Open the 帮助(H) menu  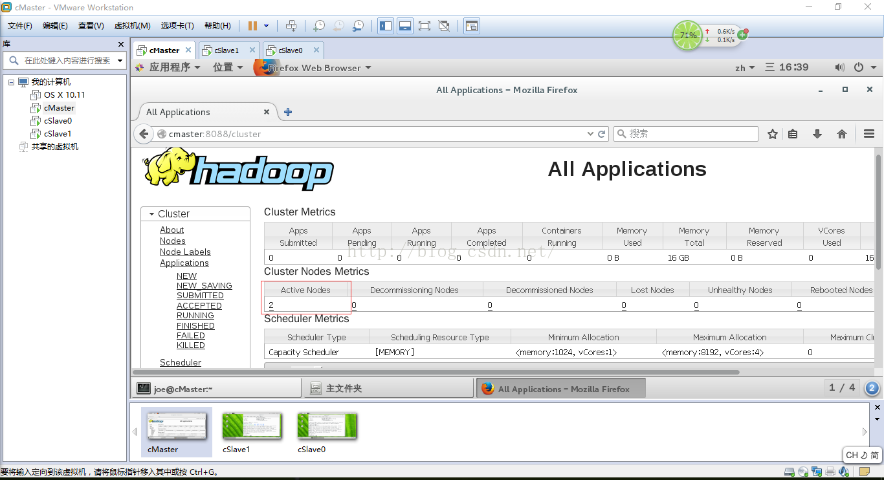pos(218,26)
